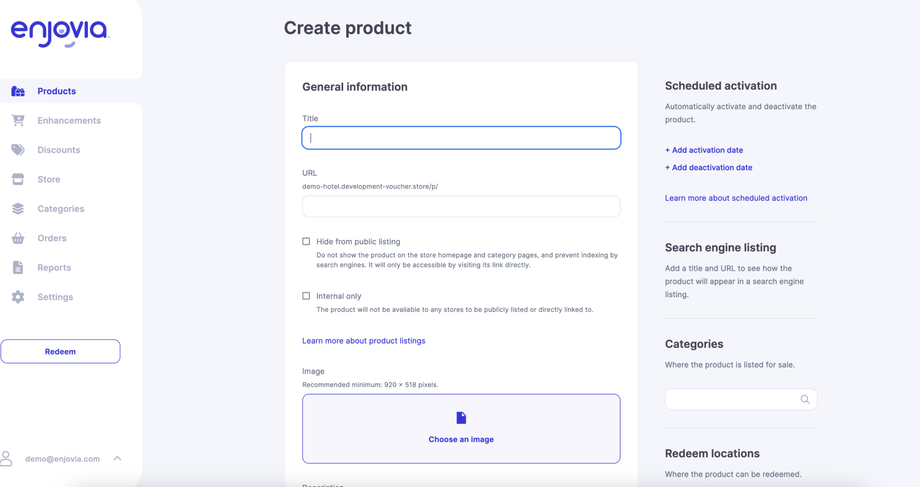Click the Categories layers icon
The height and width of the screenshot is (487, 920).
tap(18, 209)
